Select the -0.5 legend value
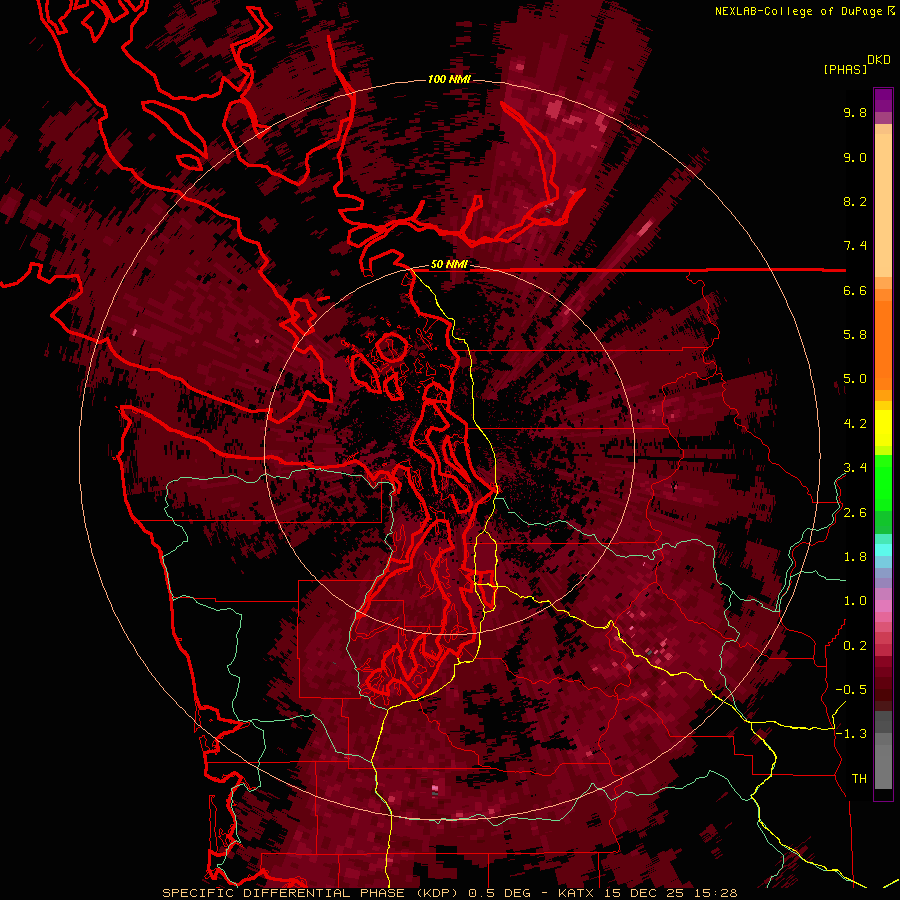This screenshot has height=900, width=900. pyautogui.click(x=851, y=690)
